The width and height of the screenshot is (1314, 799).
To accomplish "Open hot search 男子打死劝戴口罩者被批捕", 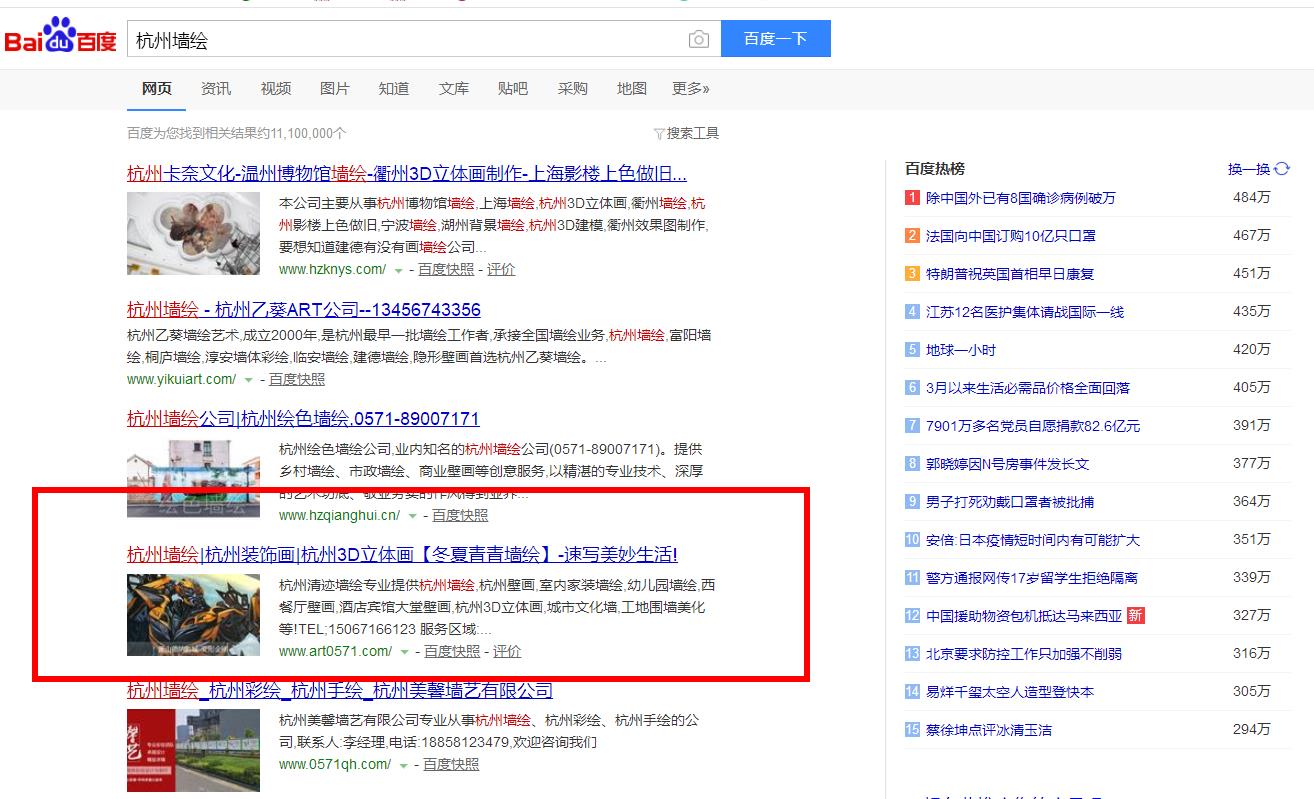I will point(1010,502).
